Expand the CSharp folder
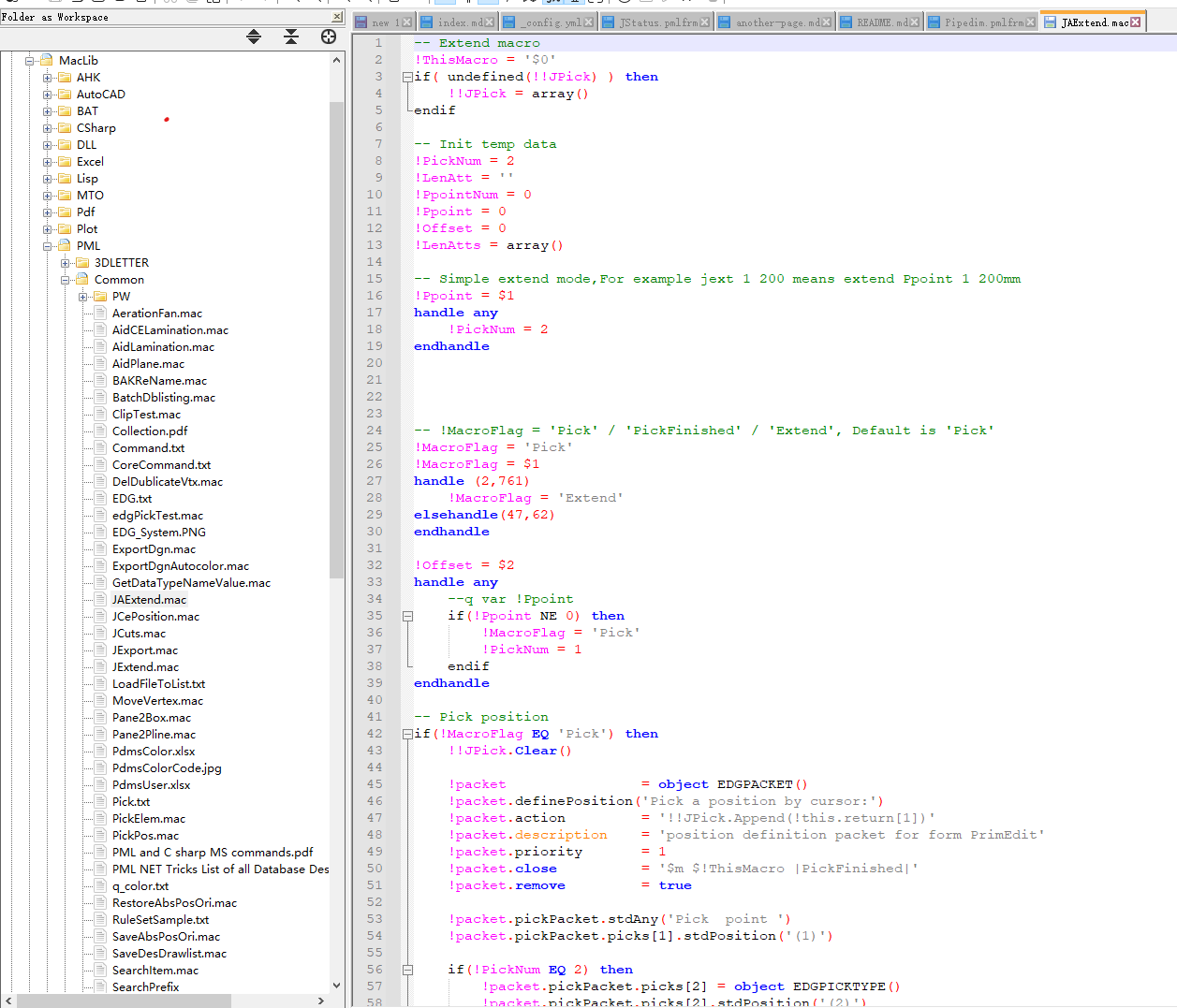Viewport: 1177px width, 1008px height. click(x=48, y=128)
